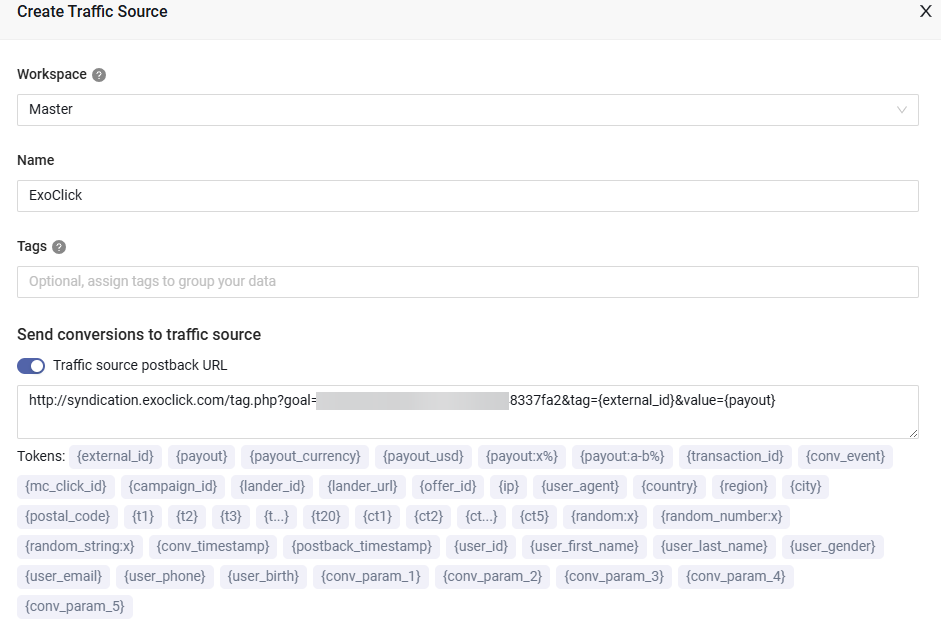Click inside the postback URL text area
941x624 pixels.
click(467, 411)
